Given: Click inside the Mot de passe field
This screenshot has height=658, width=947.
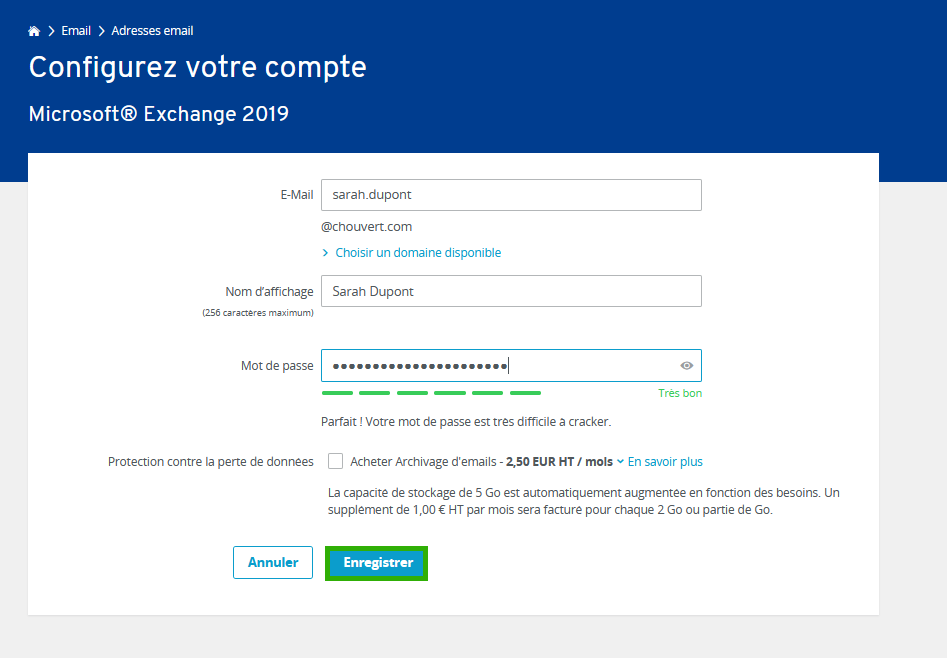Looking at the screenshot, I should (511, 366).
